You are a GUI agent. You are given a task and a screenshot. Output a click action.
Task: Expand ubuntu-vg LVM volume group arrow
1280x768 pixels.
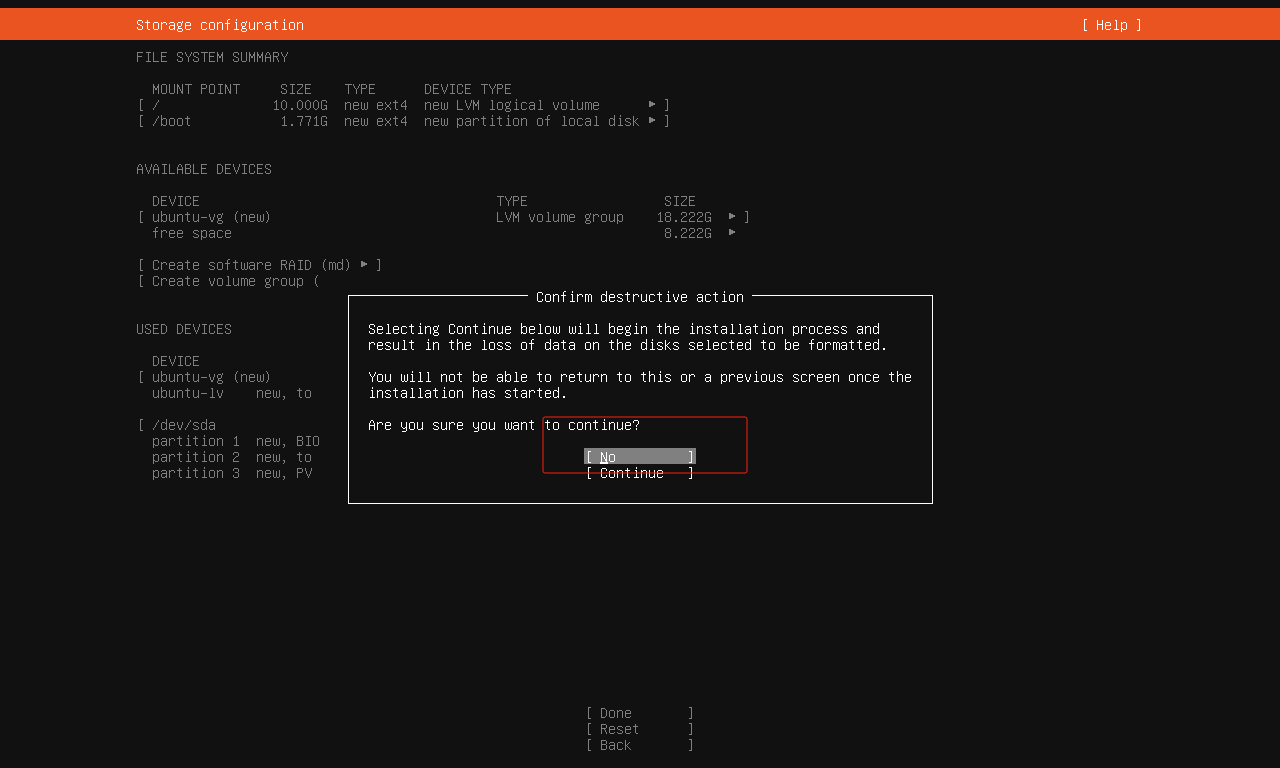click(x=732, y=217)
